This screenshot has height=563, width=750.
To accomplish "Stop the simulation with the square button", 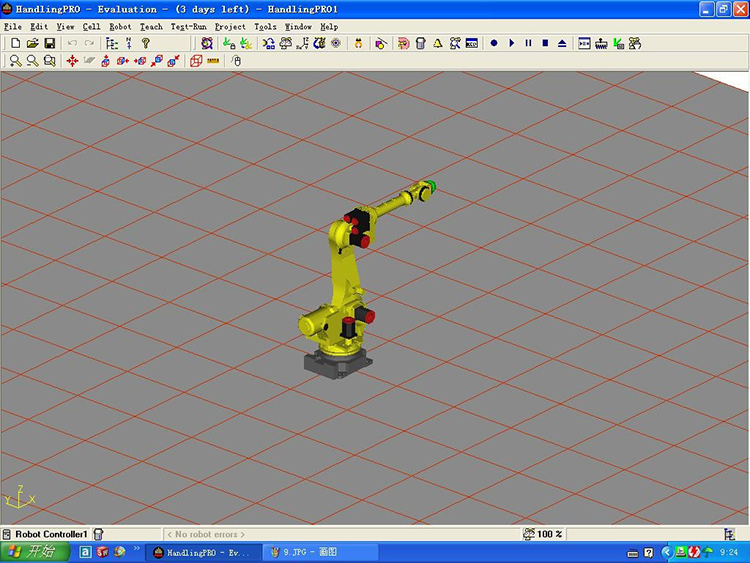I will coord(545,43).
